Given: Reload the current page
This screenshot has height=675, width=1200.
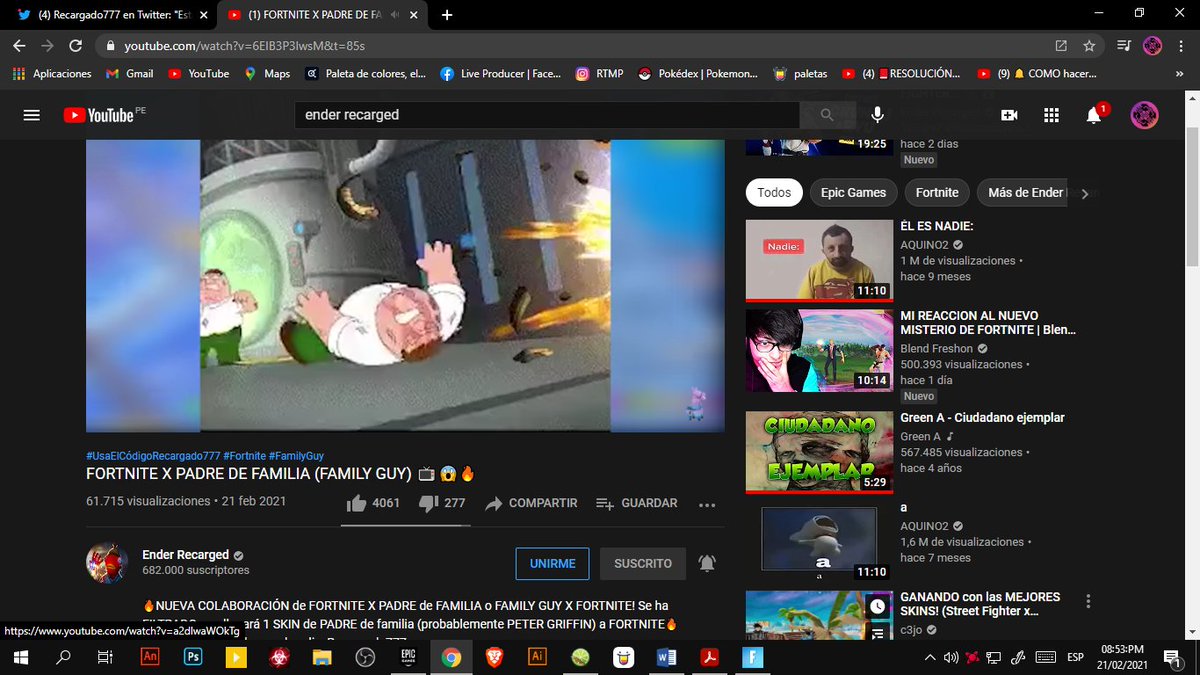Looking at the screenshot, I should click(75, 46).
